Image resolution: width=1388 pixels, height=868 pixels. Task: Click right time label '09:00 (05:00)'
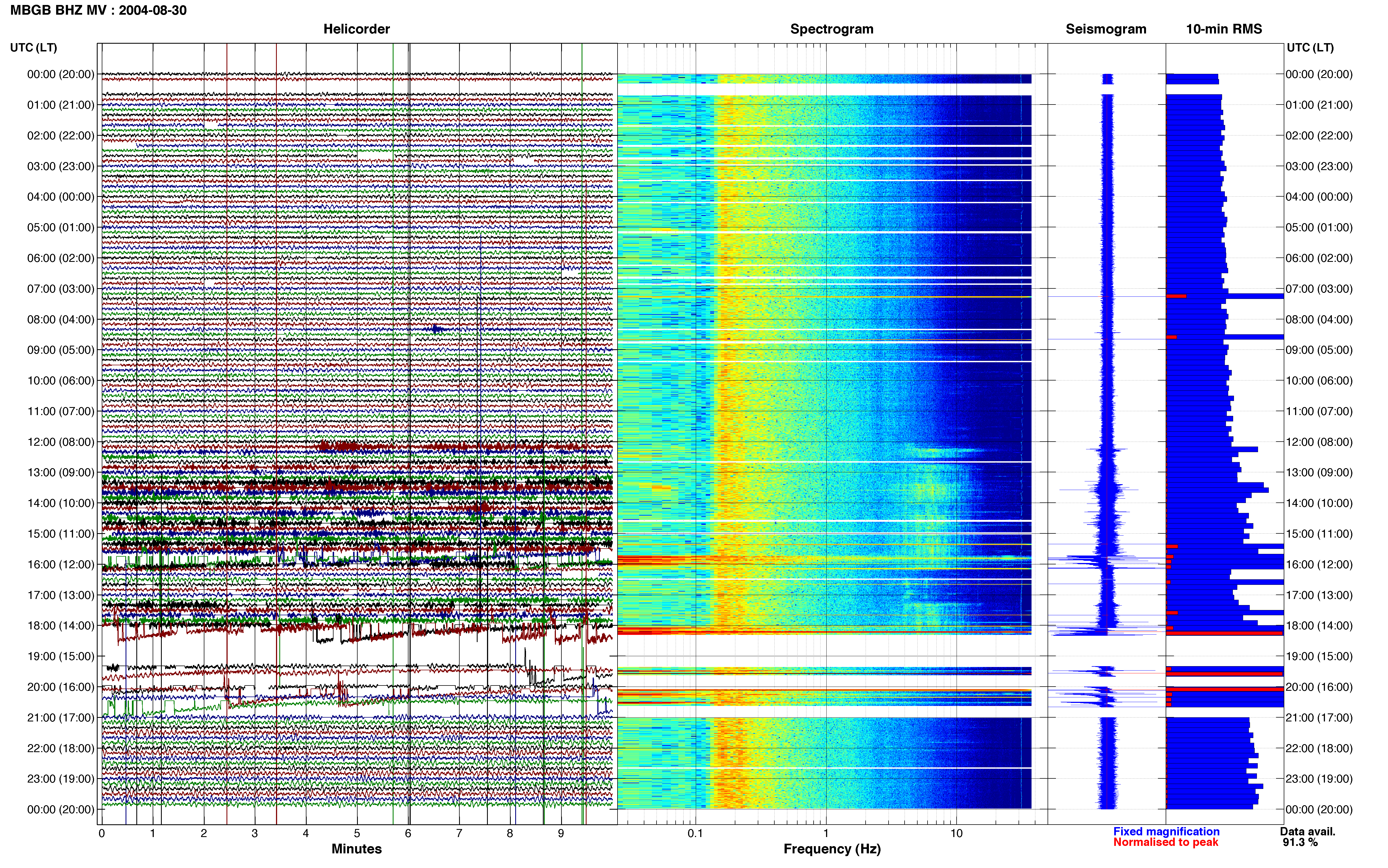pyautogui.click(x=1319, y=350)
